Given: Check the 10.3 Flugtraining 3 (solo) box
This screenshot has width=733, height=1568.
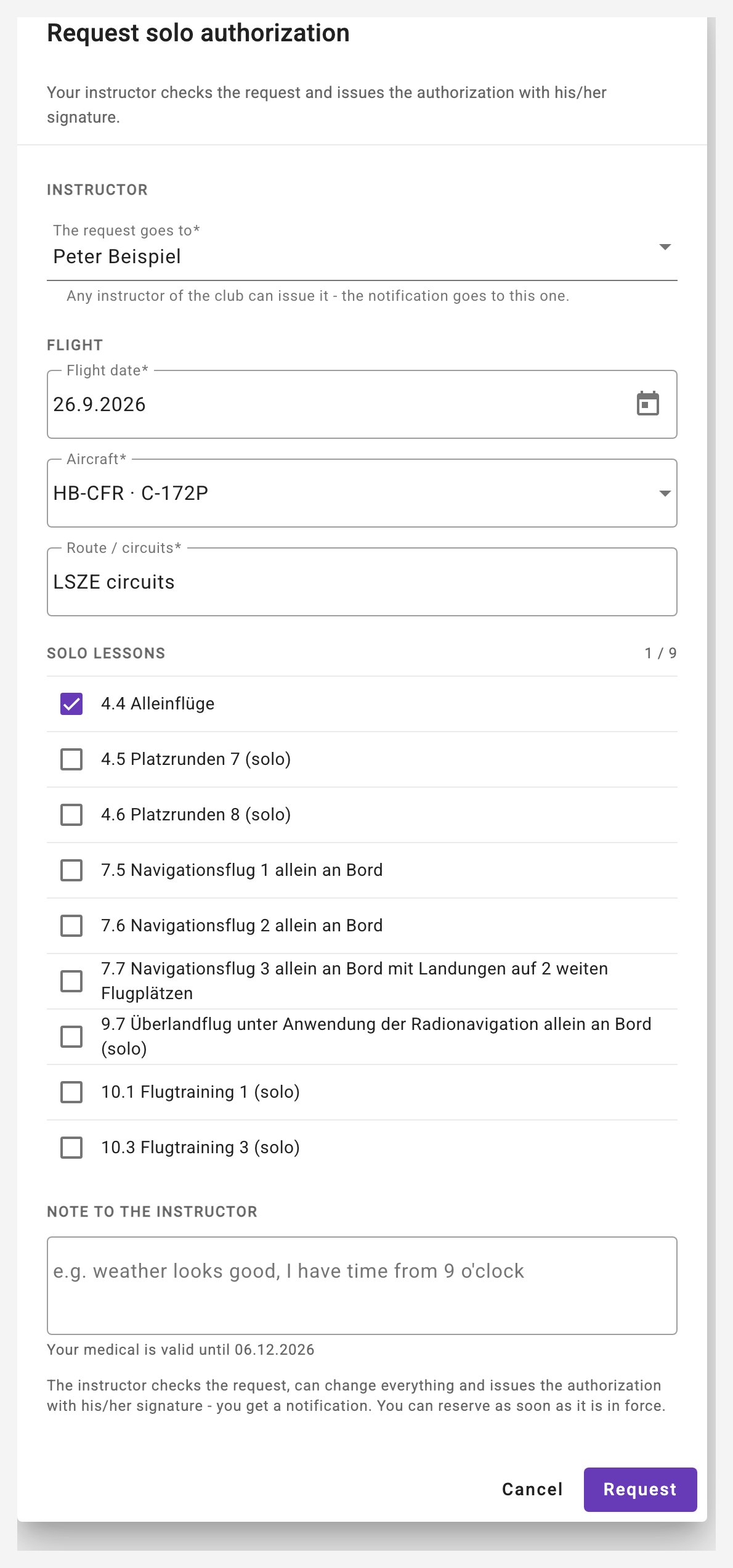Looking at the screenshot, I should click(71, 1148).
